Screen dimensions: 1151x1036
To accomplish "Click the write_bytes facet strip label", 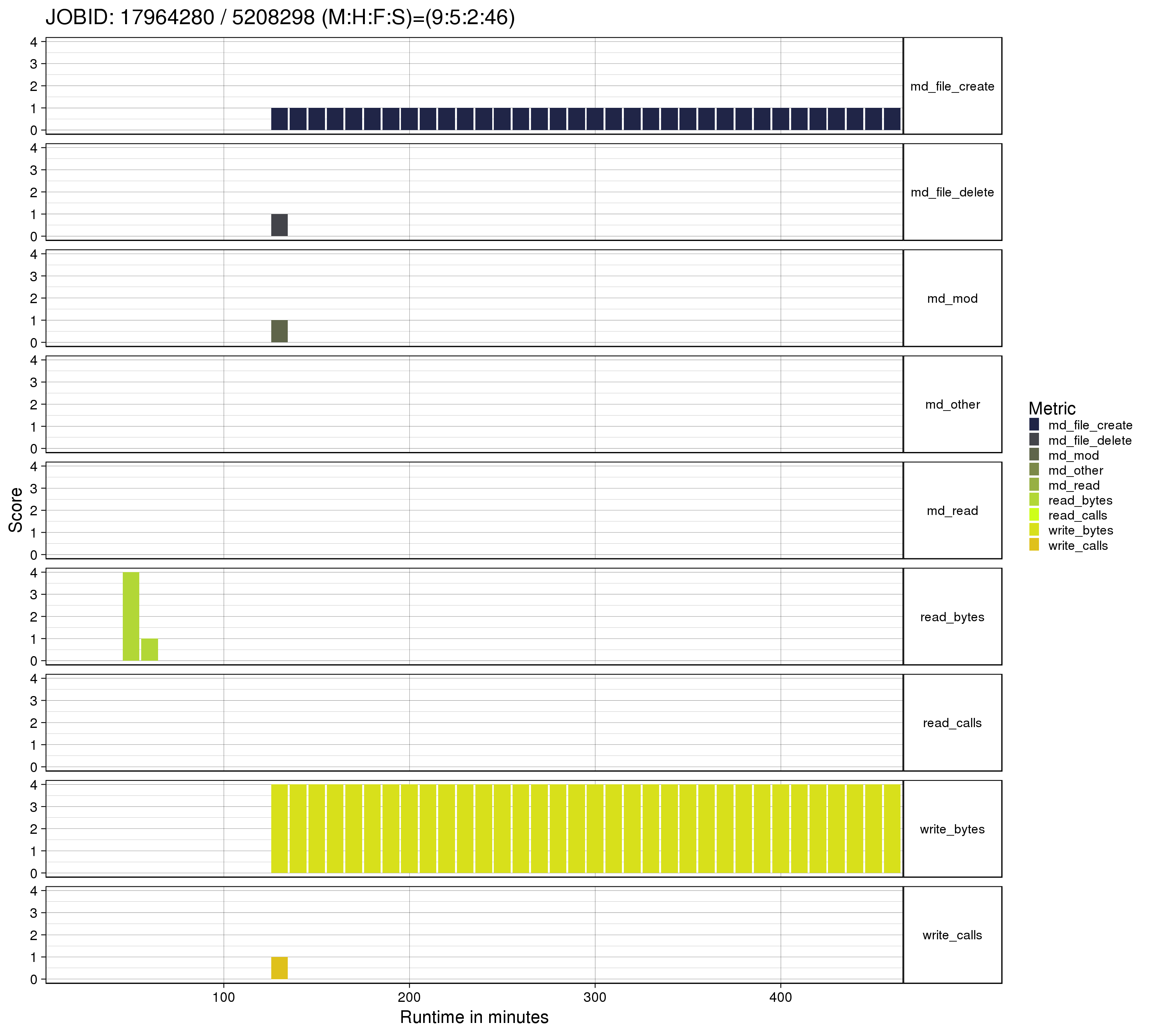I will (952, 829).
